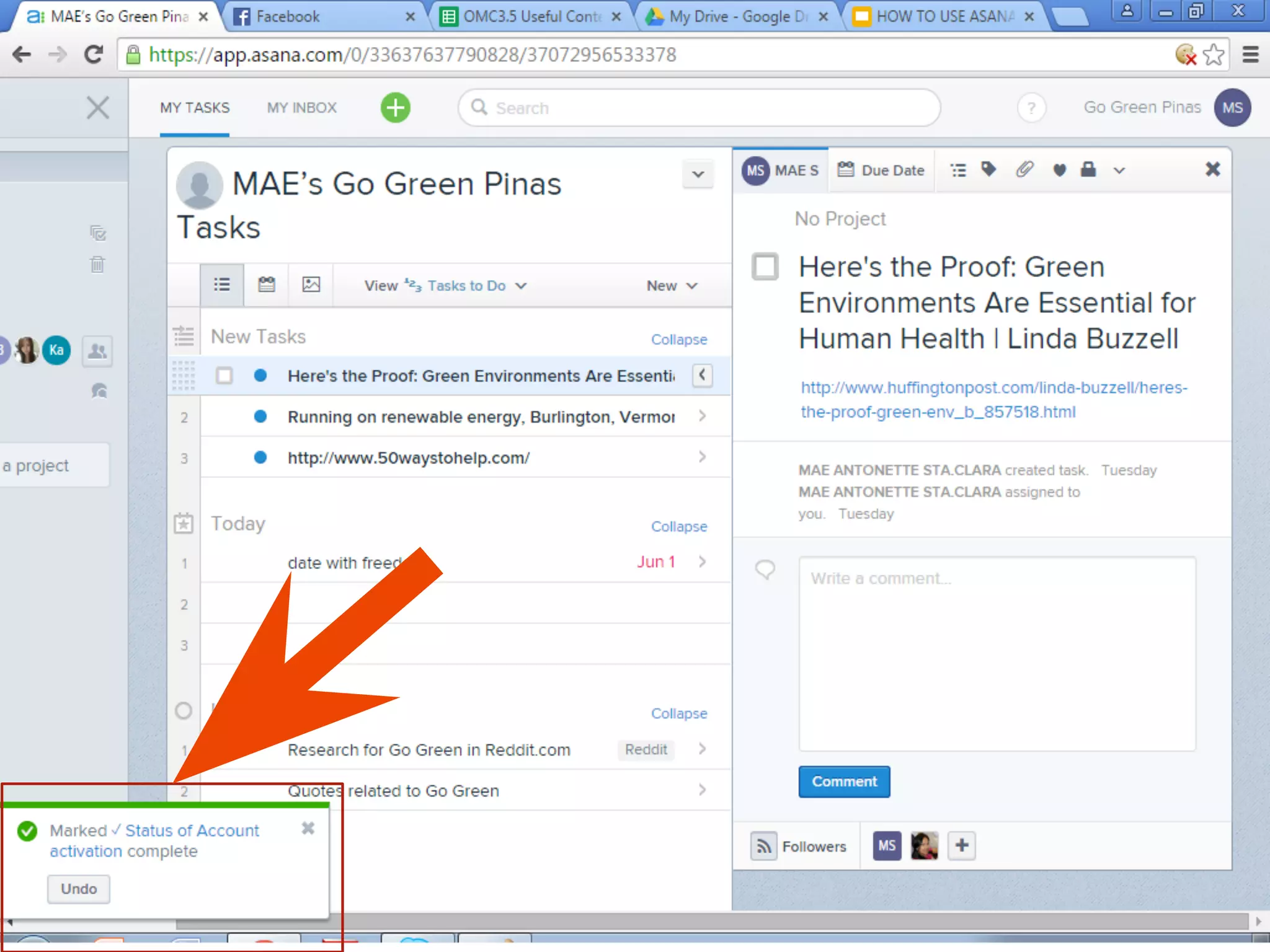The height and width of the screenshot is (952, 1270).
Task: Check the 'Here's the Proof' list row checkbox
Action: click(224, 376)
